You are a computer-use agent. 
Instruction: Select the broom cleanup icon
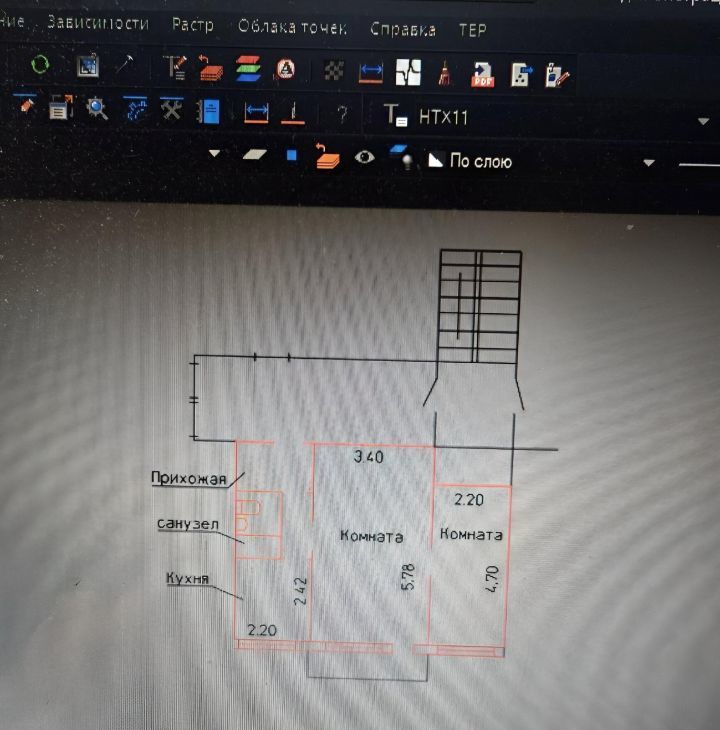pos(445,71)
